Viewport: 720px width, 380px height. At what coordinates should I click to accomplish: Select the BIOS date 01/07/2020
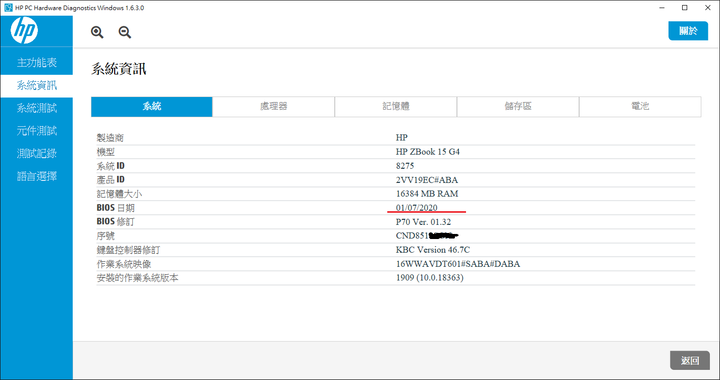tap(416, 208)
